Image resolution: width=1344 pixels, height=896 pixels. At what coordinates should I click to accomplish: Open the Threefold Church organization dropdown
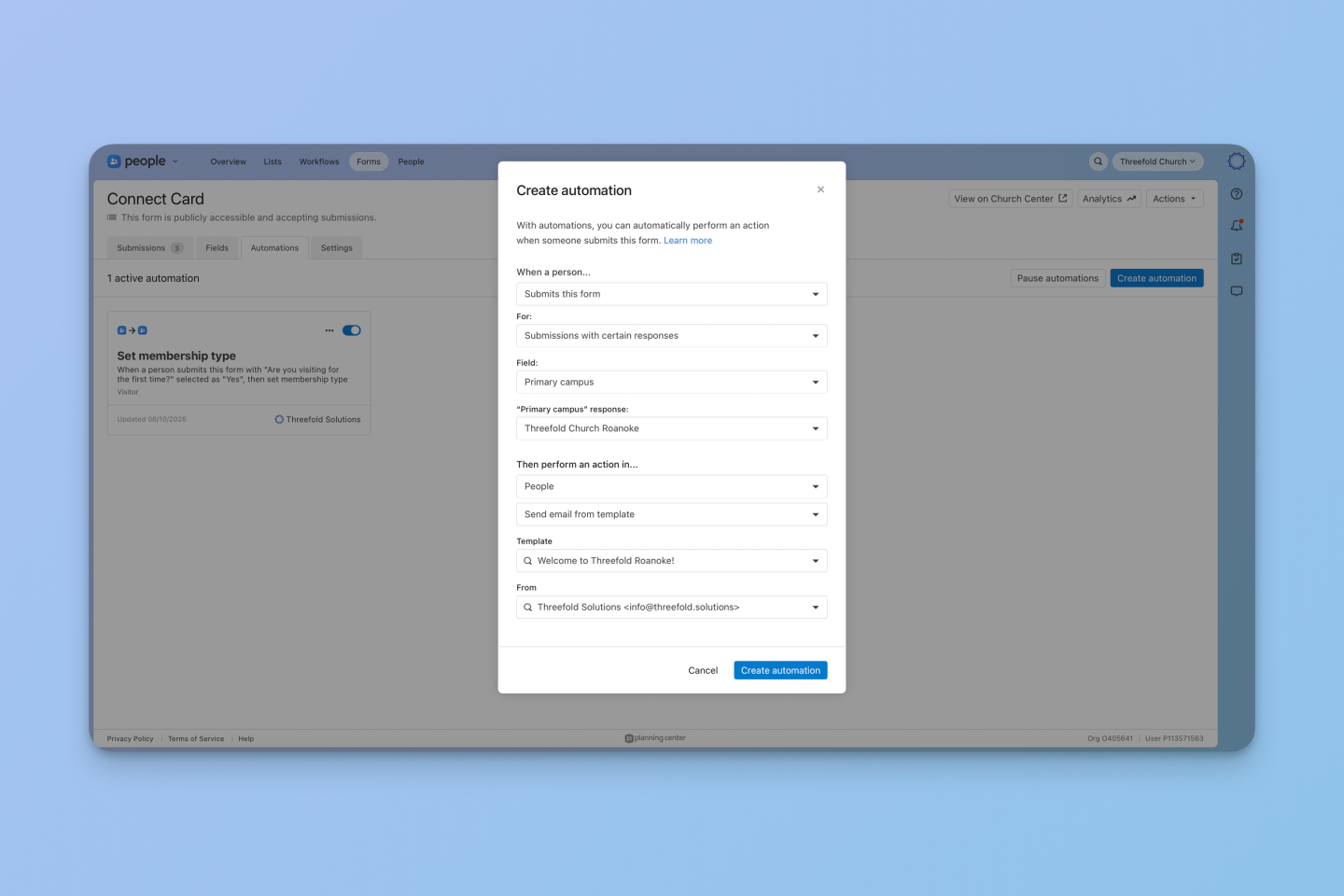(x=1157, y=161)
